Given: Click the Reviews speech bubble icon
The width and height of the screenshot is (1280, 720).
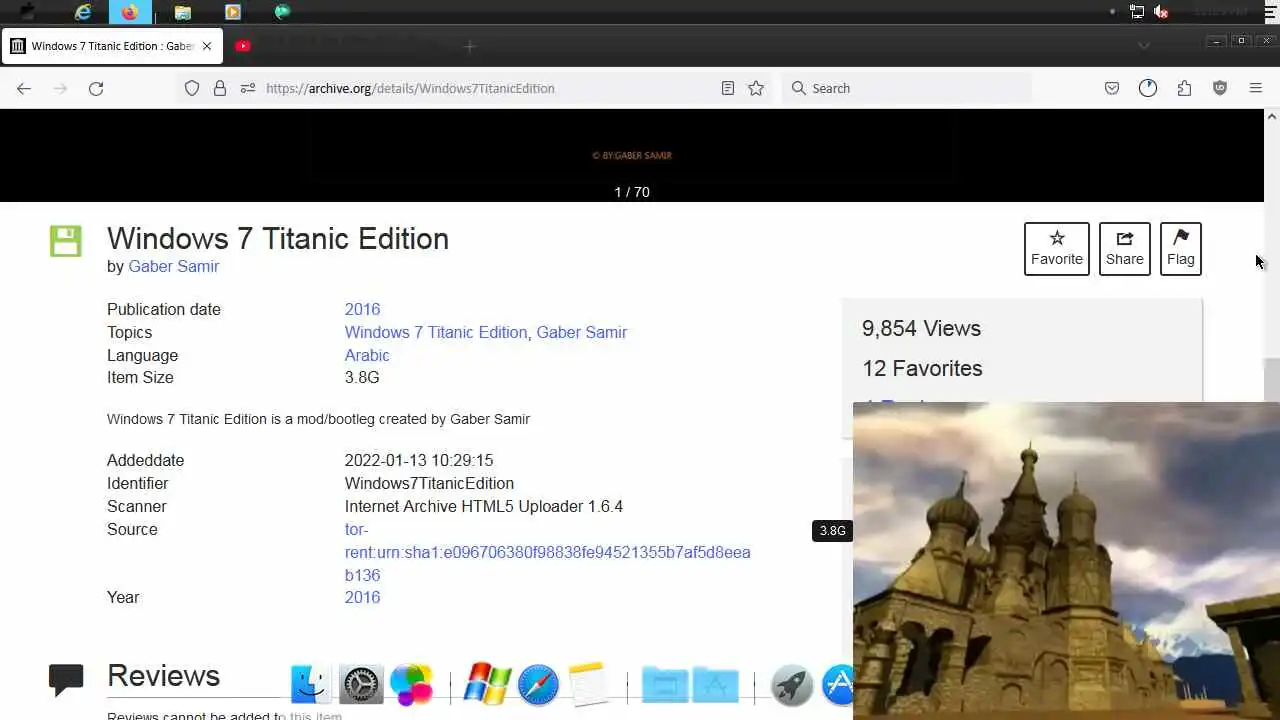Looking at the screenshot, I should point(66,680).
